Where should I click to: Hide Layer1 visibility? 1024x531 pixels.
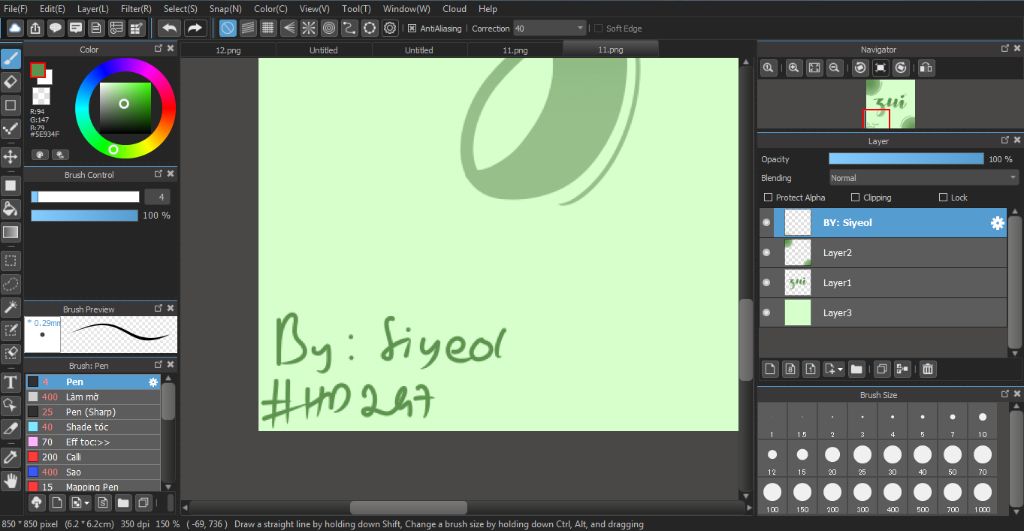[767, 283]
